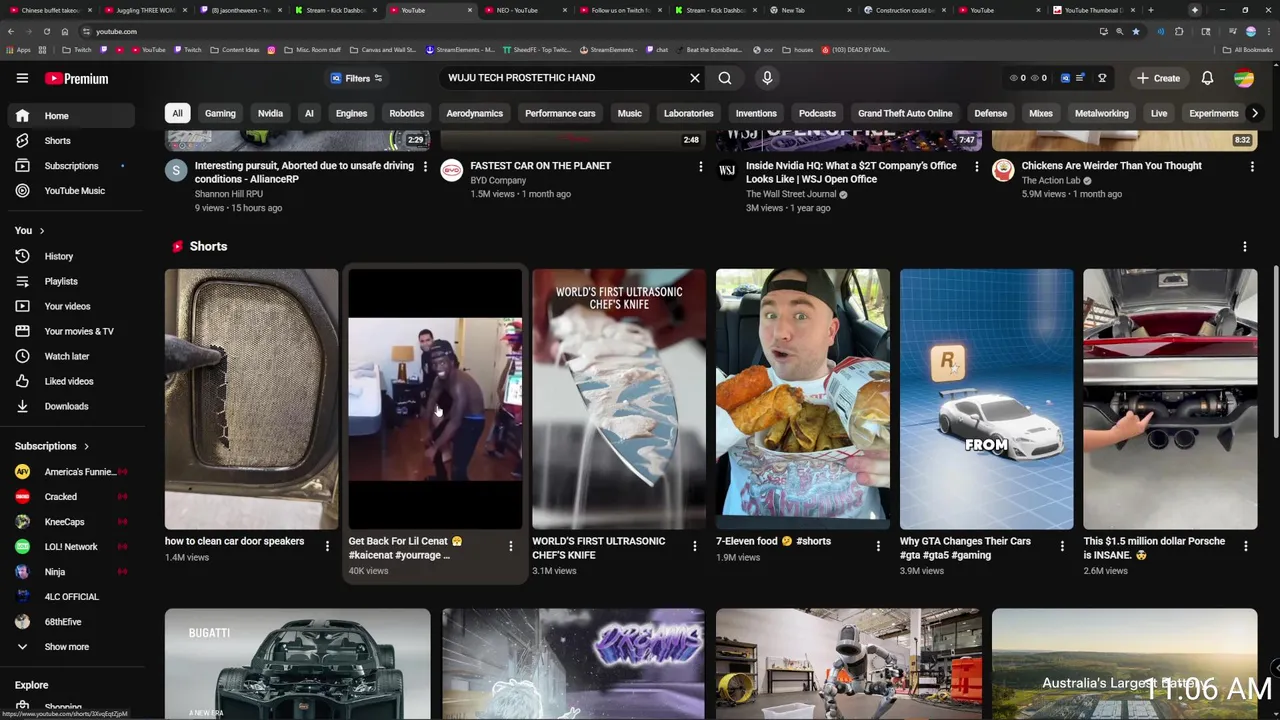Open the notifications bell
Screen dimensions: 1280x720
click(x=1207, y=78)
